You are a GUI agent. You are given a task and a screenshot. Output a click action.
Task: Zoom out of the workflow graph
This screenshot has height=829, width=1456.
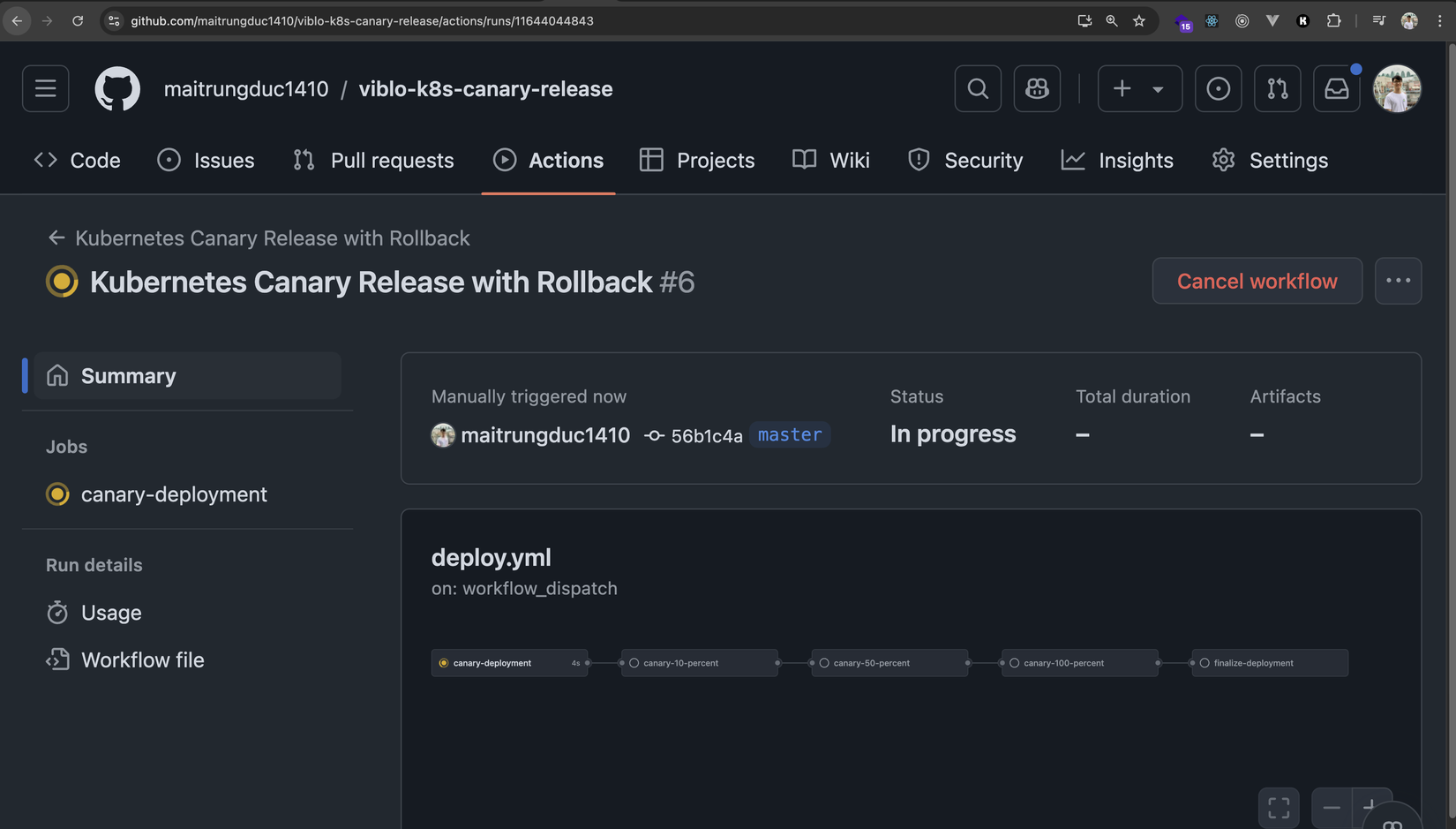[1332, 806]
